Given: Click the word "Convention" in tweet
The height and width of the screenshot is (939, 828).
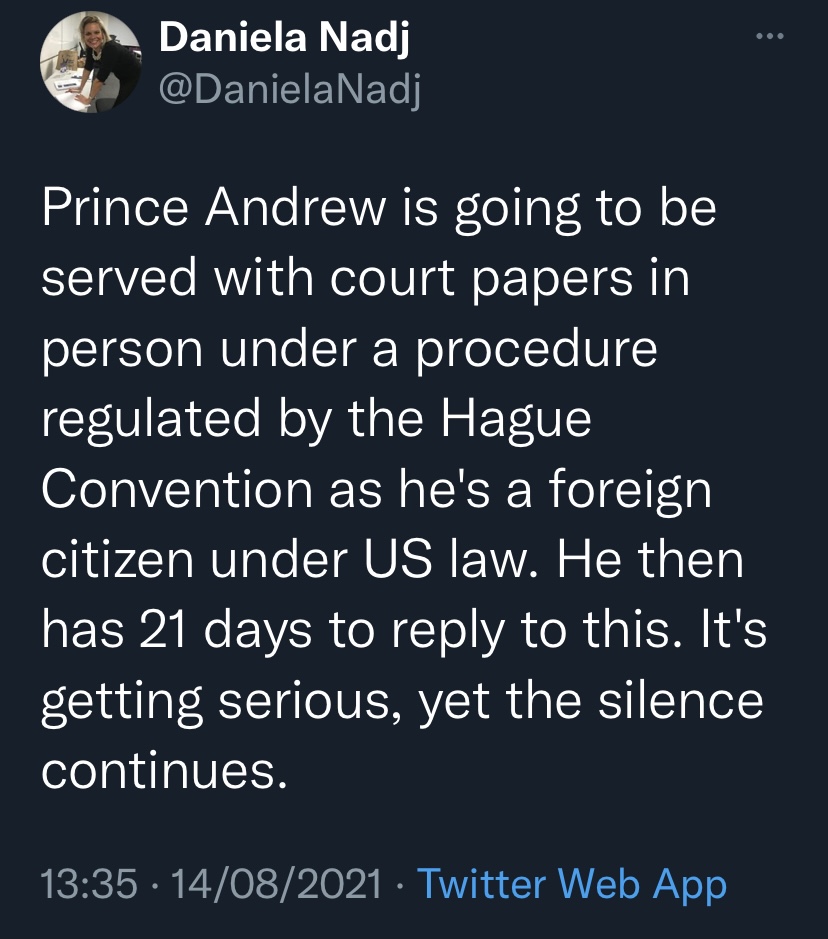Looking at the screenshot, I should (177, 489).
